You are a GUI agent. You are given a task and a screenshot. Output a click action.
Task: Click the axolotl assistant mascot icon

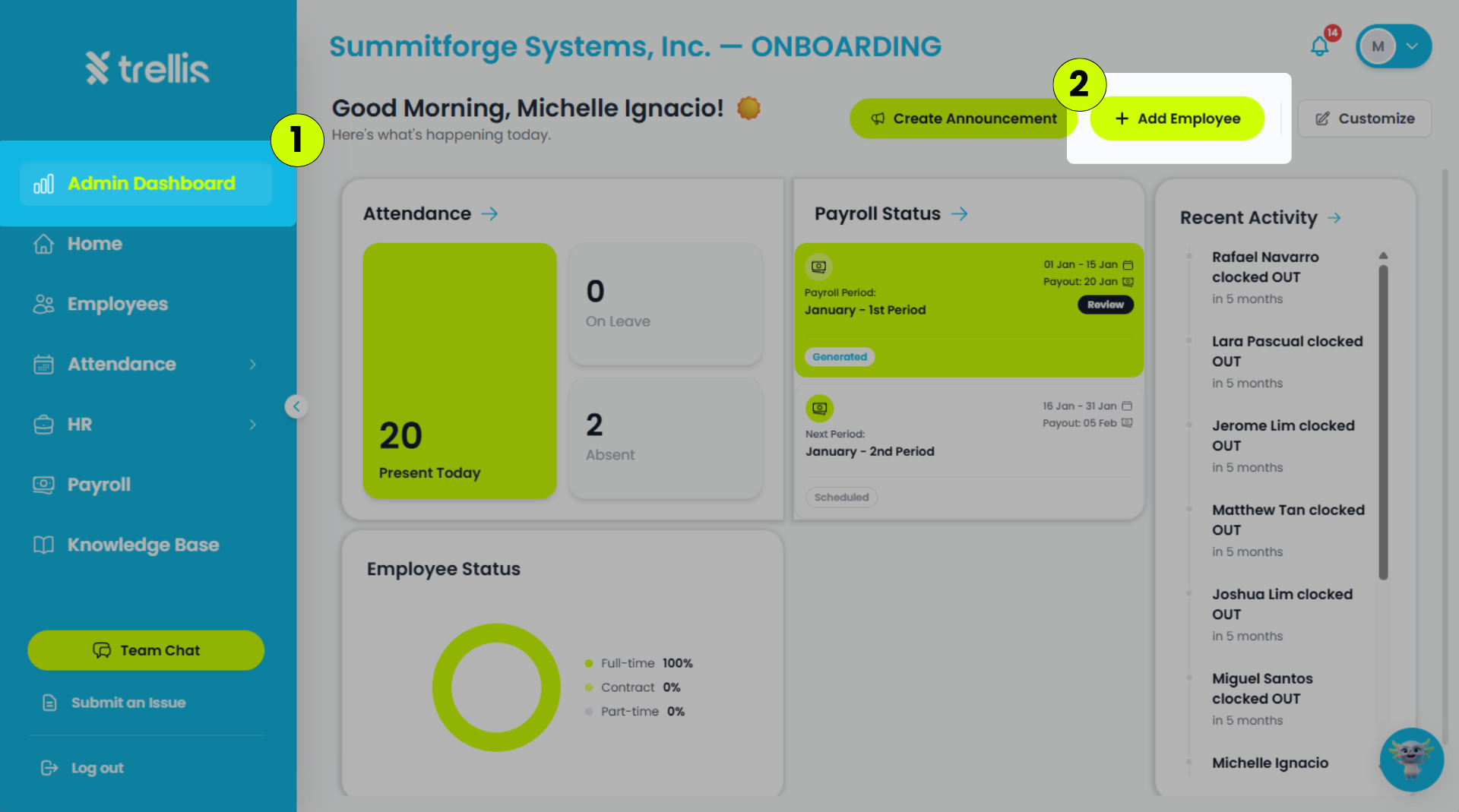coord(1411,760)
